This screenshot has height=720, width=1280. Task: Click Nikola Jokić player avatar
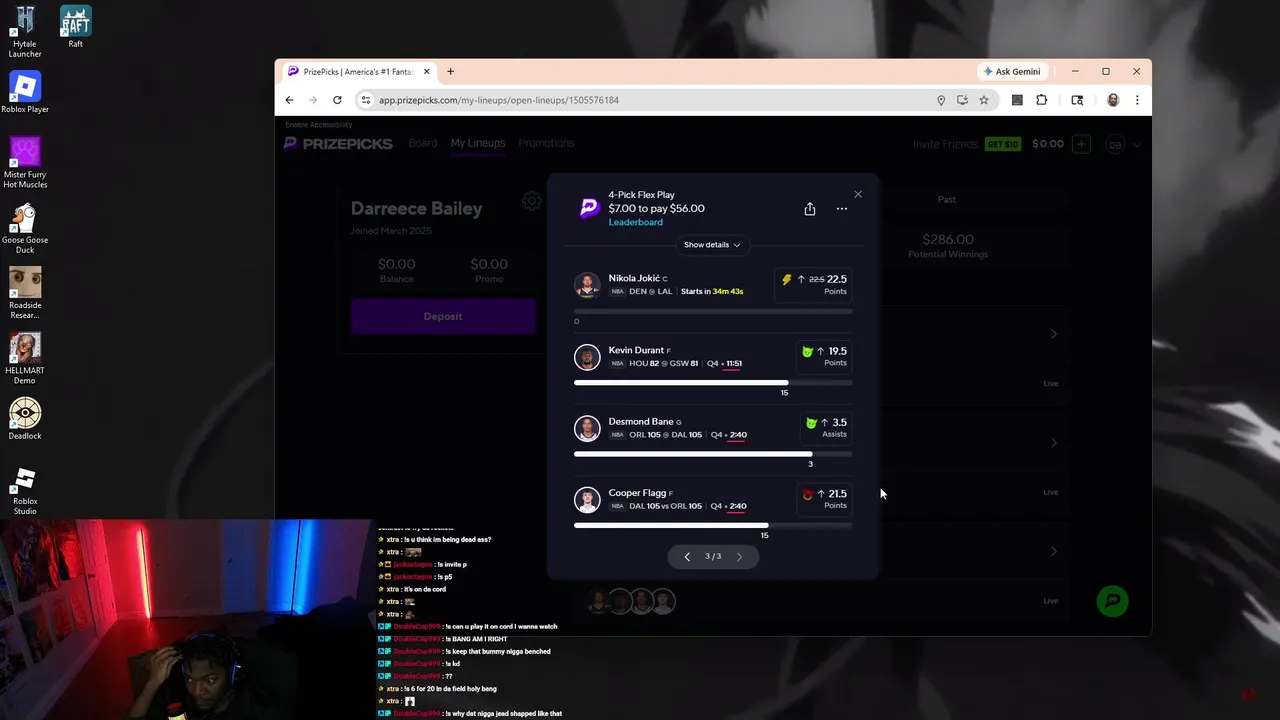[587, 285]
